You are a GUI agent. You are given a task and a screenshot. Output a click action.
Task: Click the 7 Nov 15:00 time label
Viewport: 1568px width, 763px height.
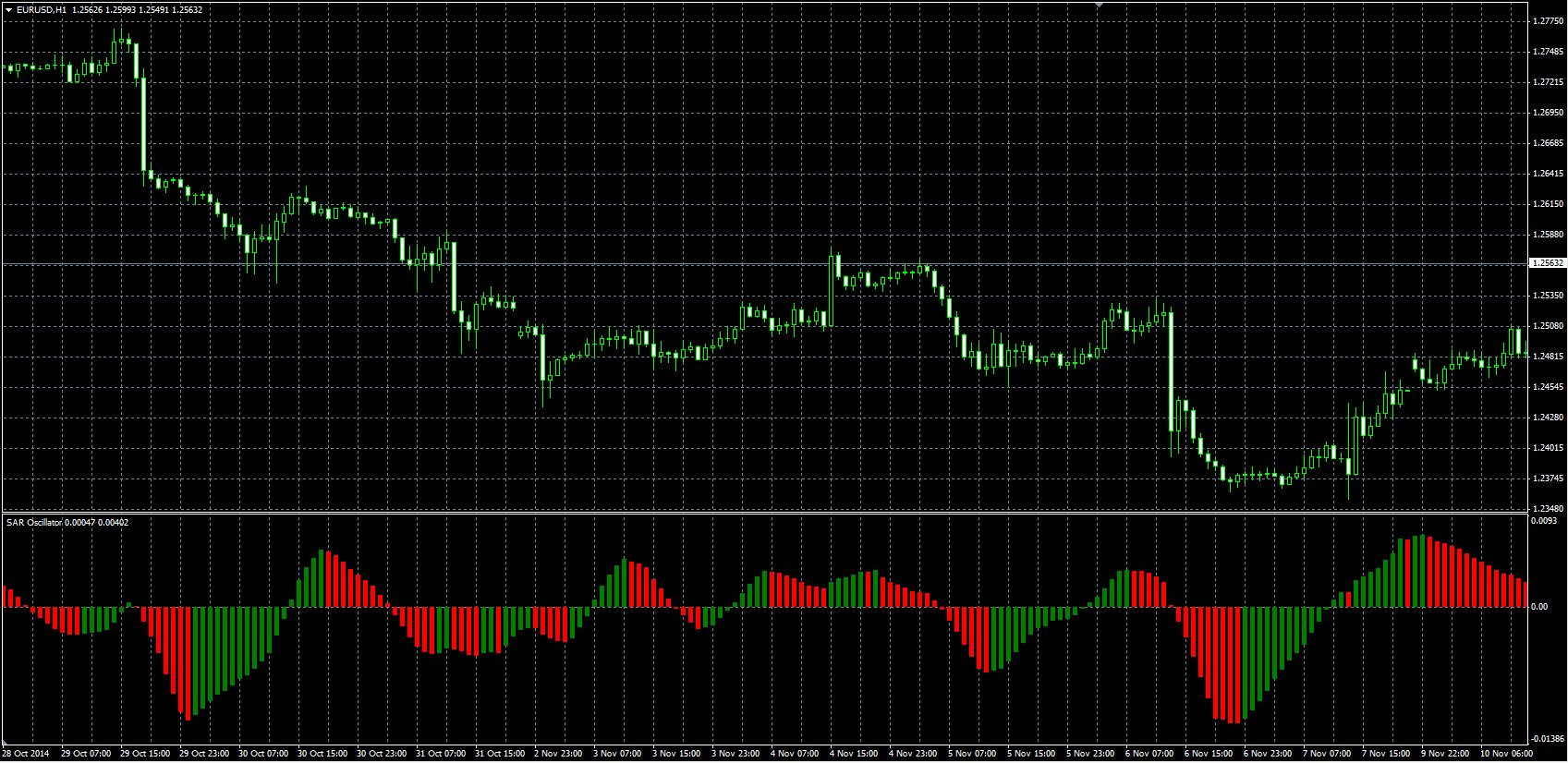(1386, 754)
